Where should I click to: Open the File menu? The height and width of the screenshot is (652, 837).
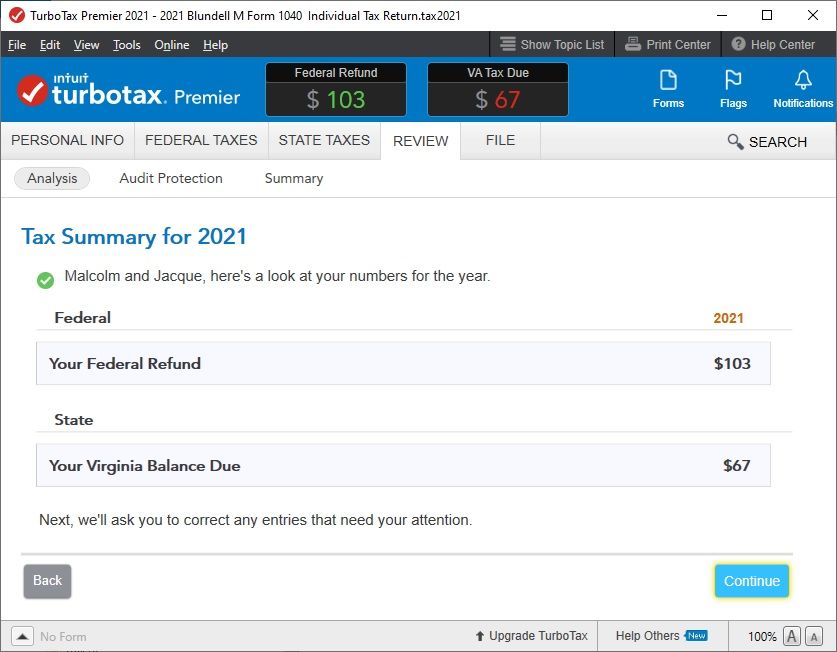point(17,45)
